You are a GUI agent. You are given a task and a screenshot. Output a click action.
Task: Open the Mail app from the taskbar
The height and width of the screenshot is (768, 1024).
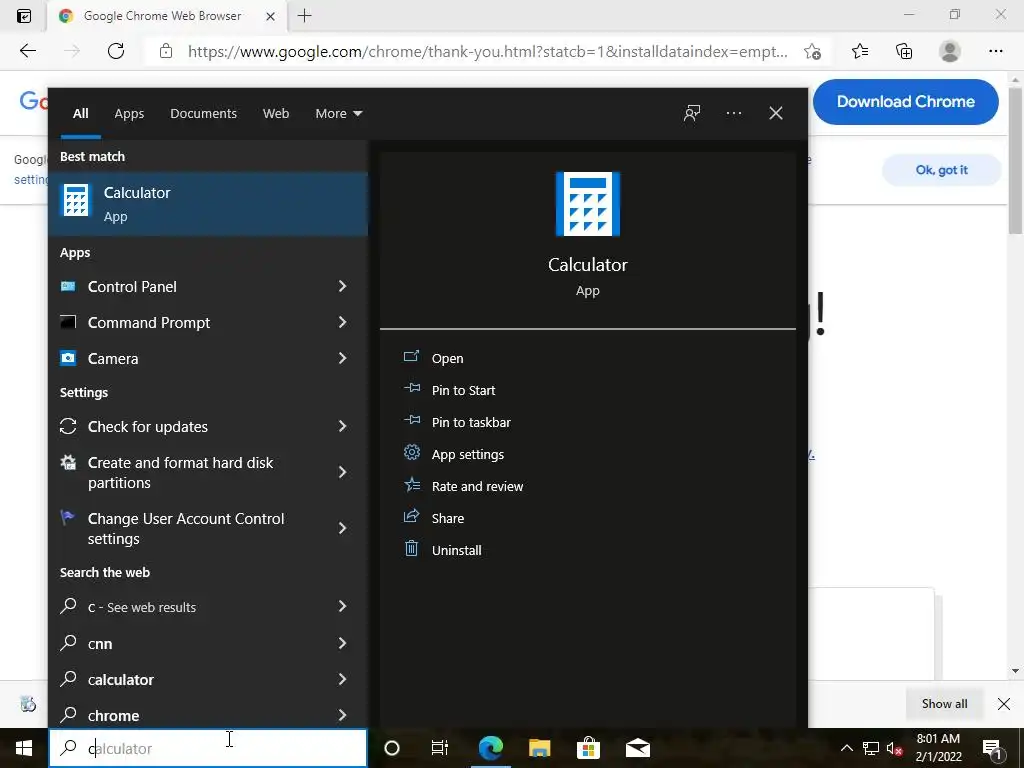point(638,748)
